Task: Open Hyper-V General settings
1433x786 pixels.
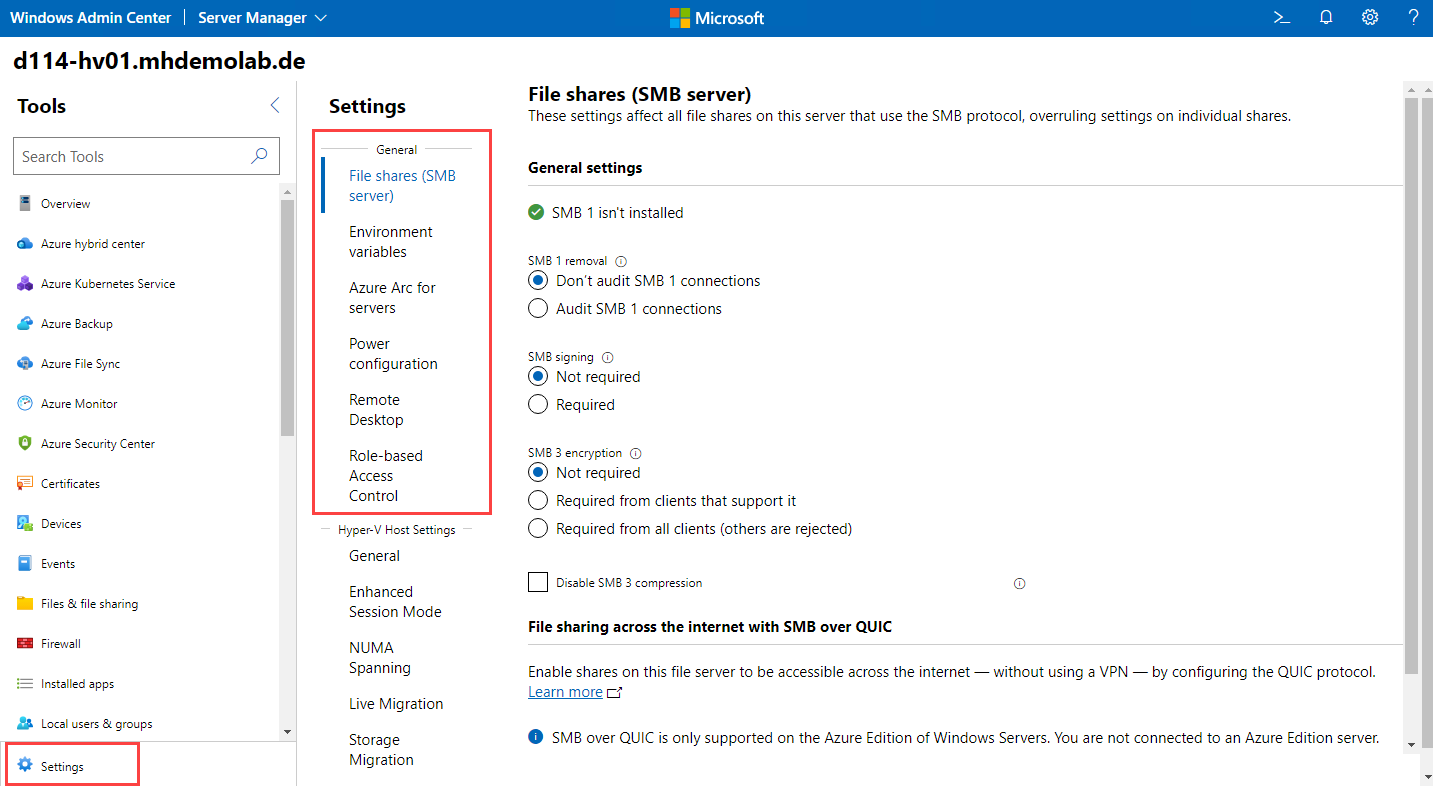Action: (374, 556)
